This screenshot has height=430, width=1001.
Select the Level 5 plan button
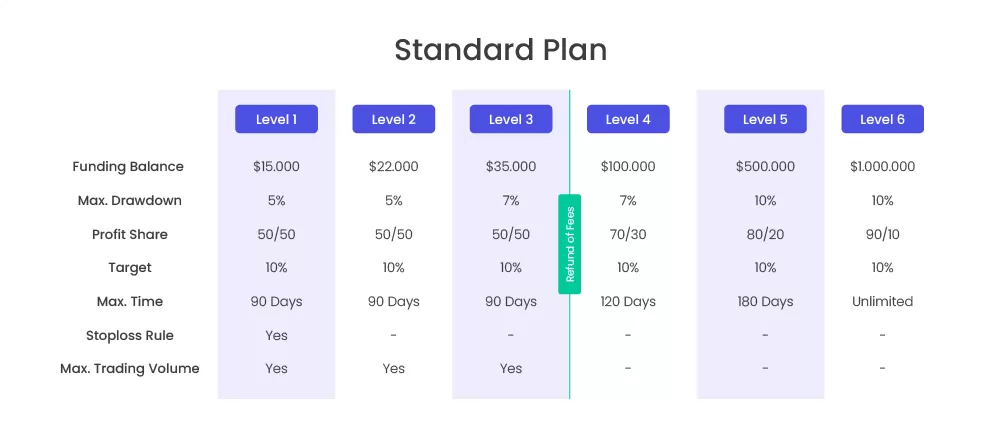pyautogui.click(x=765, y=119)
